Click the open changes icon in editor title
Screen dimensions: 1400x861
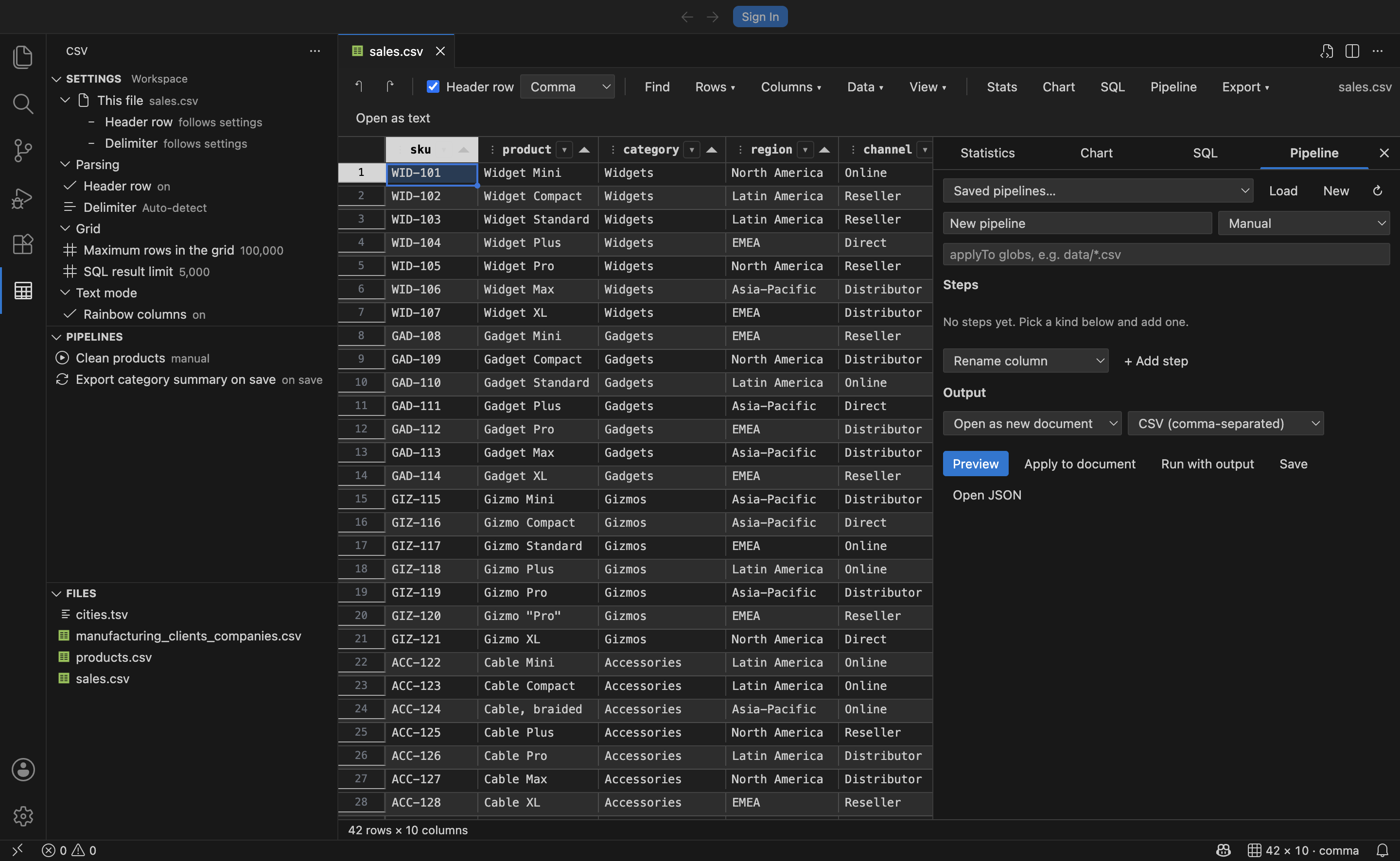[x=1327, y=51]
